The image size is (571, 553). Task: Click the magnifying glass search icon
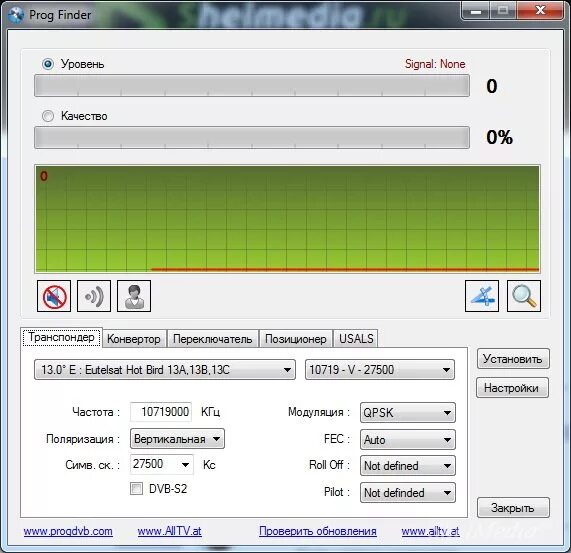(524, 296)
